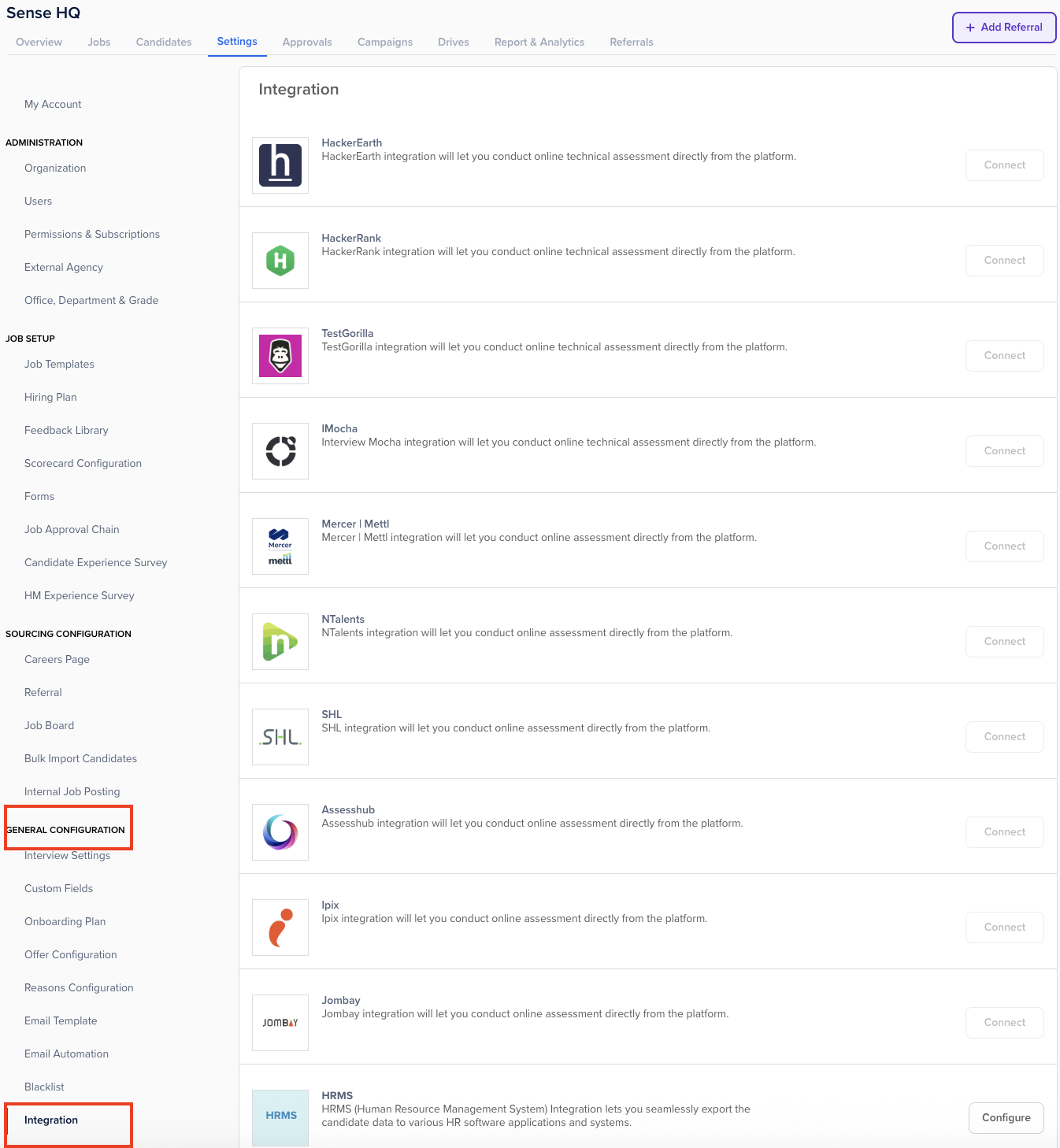1060x1148 pixels.
Task: Connect the HackerRank integration
Action: coord(1005,261)
